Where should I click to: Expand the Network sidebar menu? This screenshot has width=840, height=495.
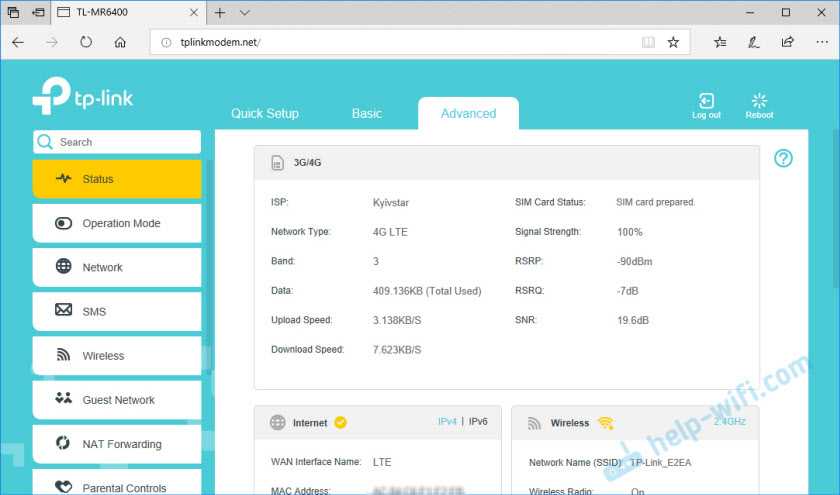point(116,268)
